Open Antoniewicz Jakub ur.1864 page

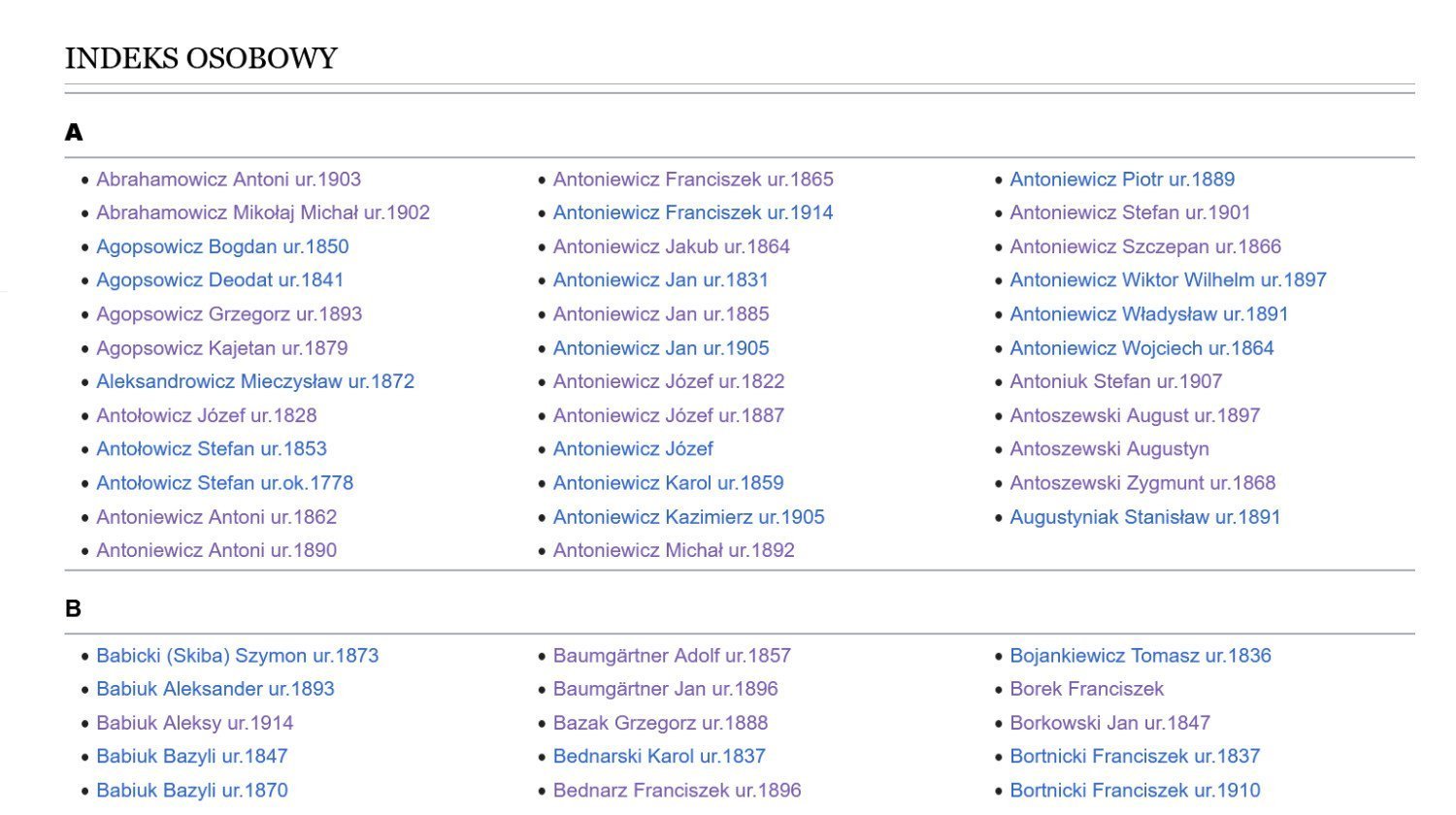tap(672, 246)
